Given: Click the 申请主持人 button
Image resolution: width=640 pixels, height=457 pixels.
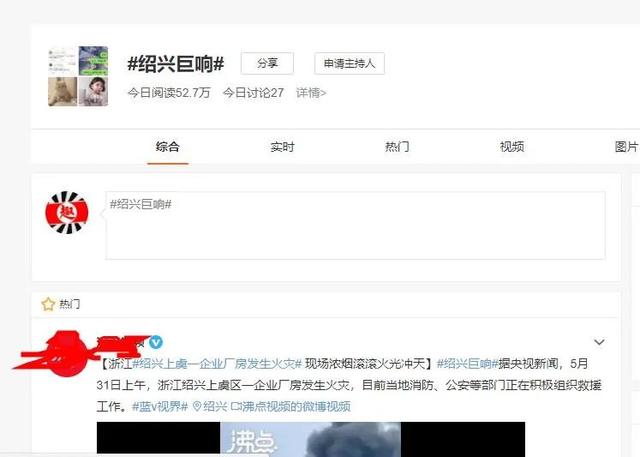Looking at the screenshot, I should [x=349, y=63].
